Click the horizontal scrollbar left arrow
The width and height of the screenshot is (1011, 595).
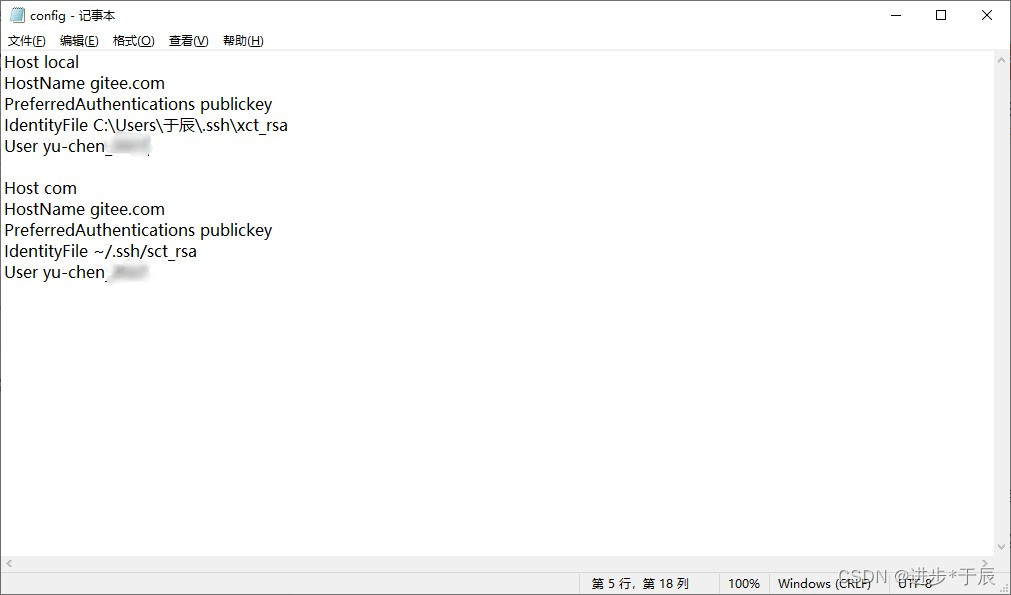point(9,563)
